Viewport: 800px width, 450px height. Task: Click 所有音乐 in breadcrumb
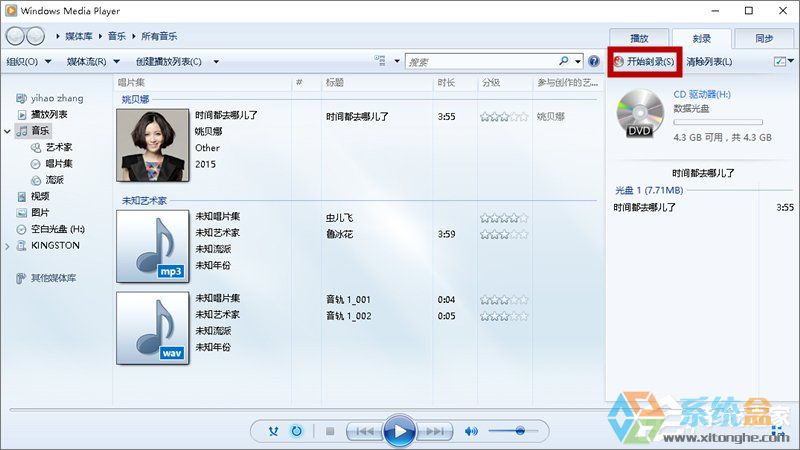pyautogui.click(x=159, y=36)
